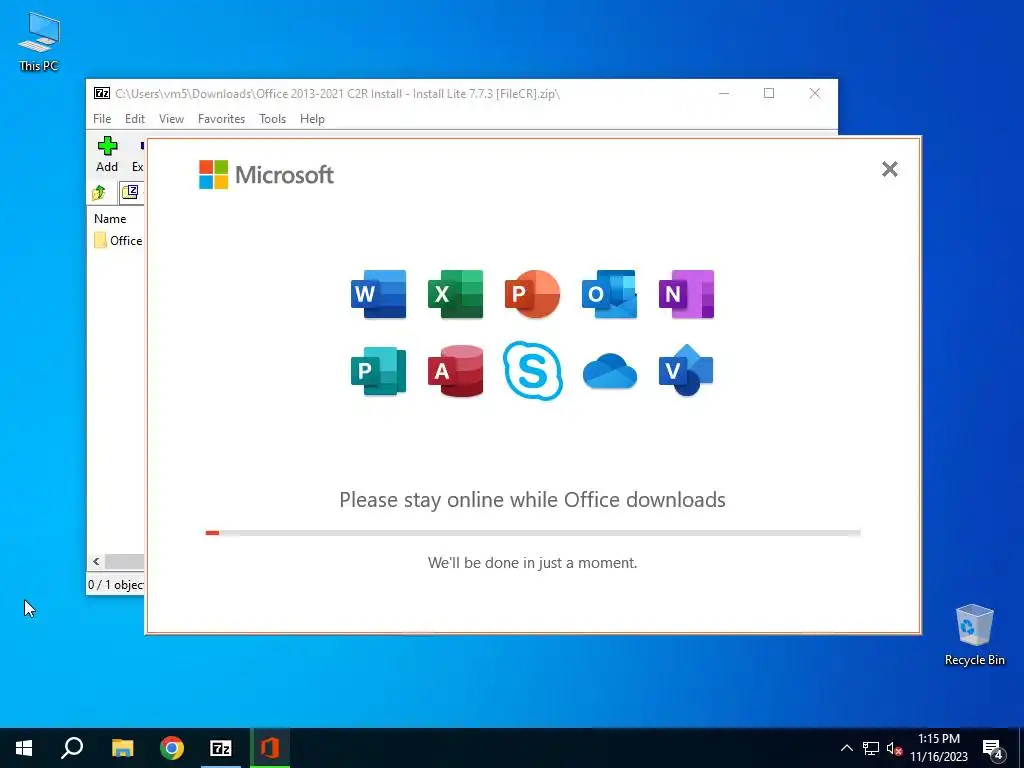1024x768 pixels.
Task: Click the Excel app icon
Action: click(x=455, y=294)
